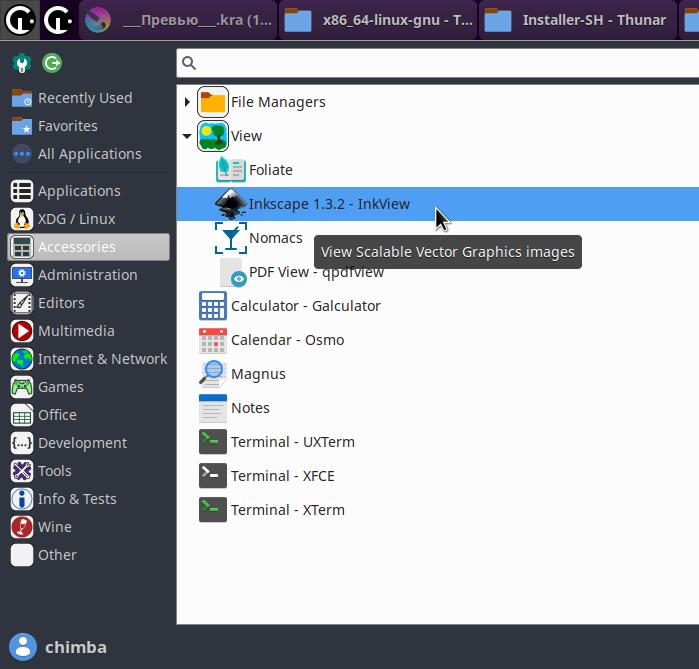Image resolution: width=699 pixels, height=669 pixels.
Task: Open the qpdfview PDF View icon
Action: [233, 272]
